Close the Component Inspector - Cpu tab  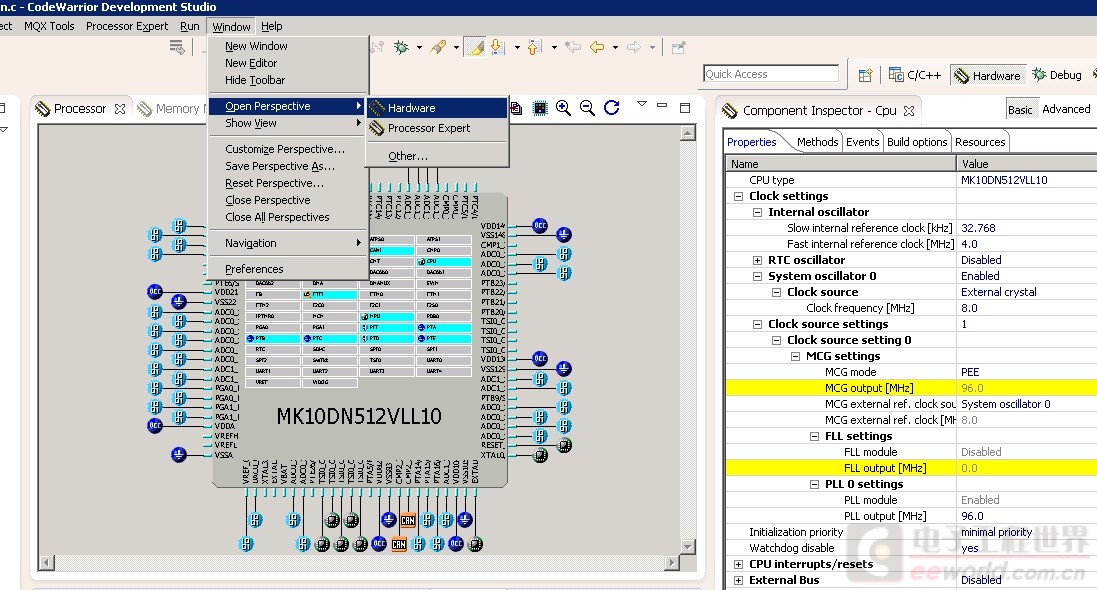tap(909, 111)
